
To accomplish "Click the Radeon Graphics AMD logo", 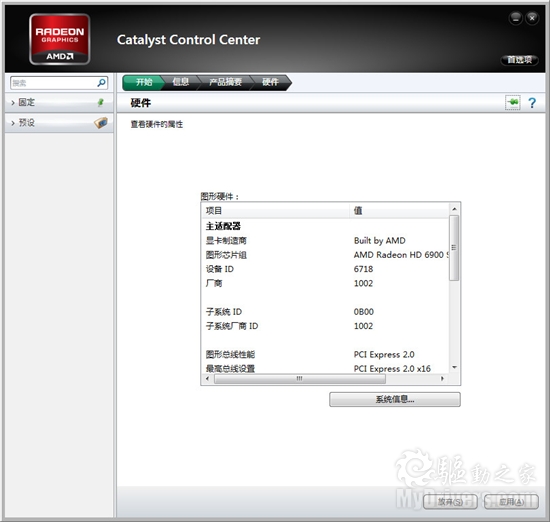I will point(60,39).
